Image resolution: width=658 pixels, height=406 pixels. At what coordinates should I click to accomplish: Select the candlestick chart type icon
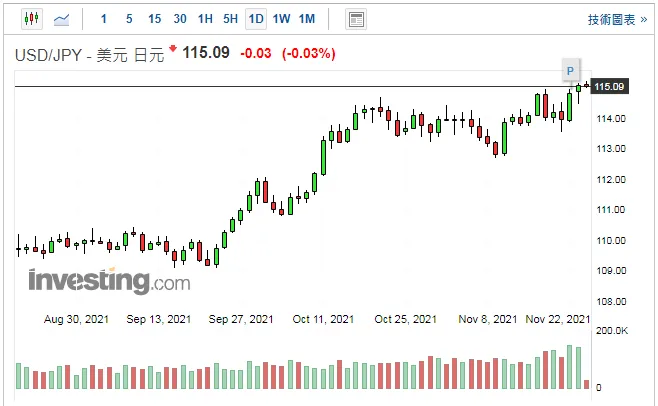tap(32, 19)
